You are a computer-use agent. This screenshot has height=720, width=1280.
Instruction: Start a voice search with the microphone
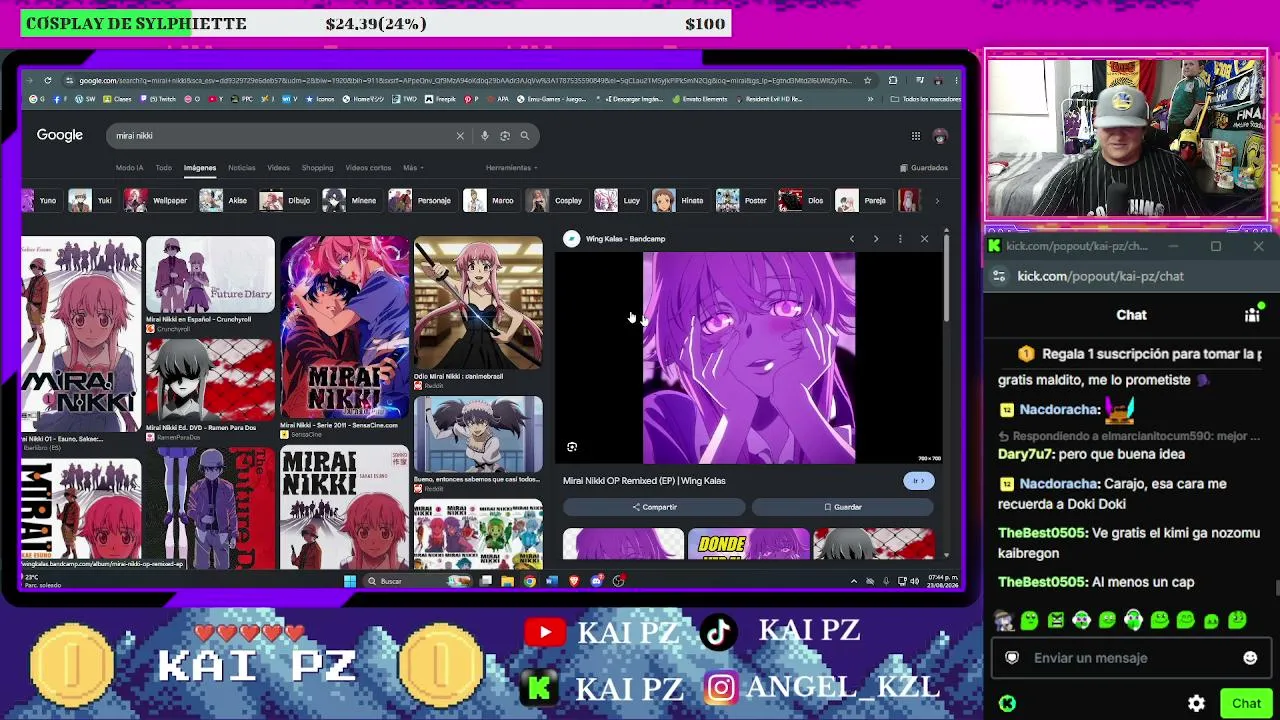tap(485, 136)
